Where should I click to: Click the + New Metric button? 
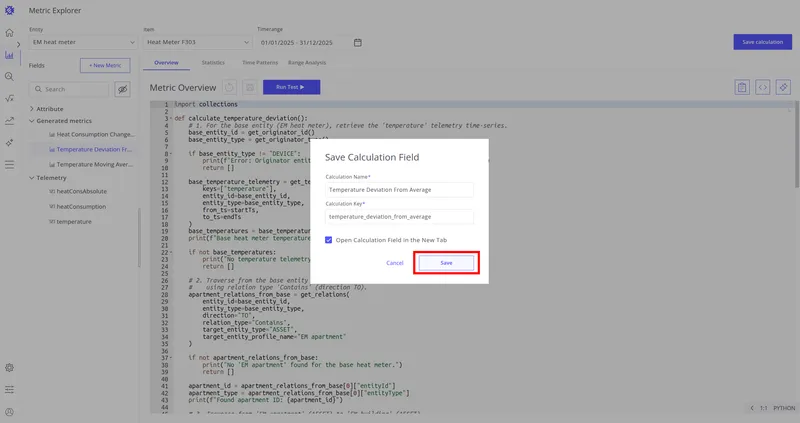click(105, 65)
